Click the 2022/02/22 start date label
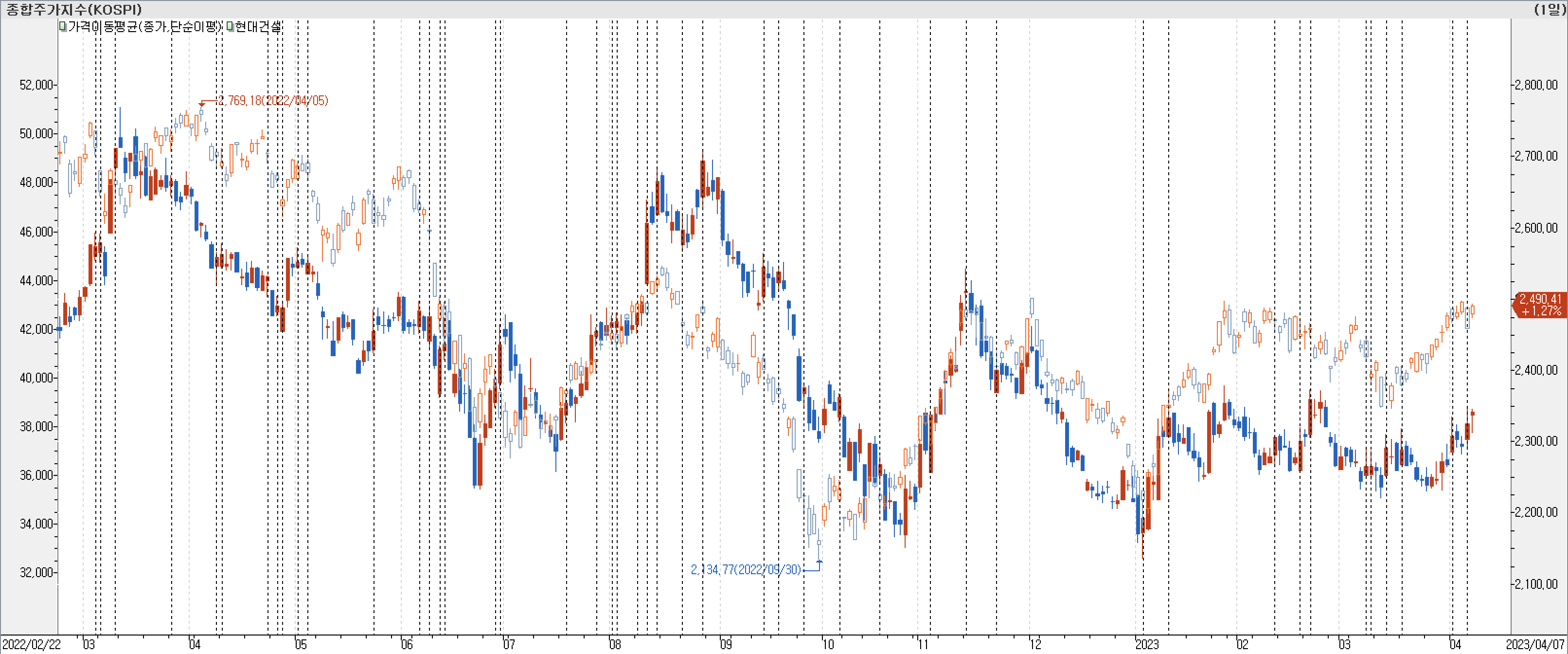Viewport: 1568px width, 654px height. pyautogui.click(x=32, y=644)
